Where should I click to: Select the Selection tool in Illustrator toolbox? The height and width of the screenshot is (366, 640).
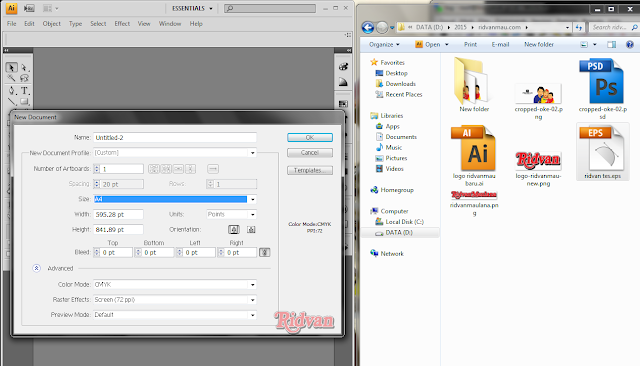click(x=11, y=67)
